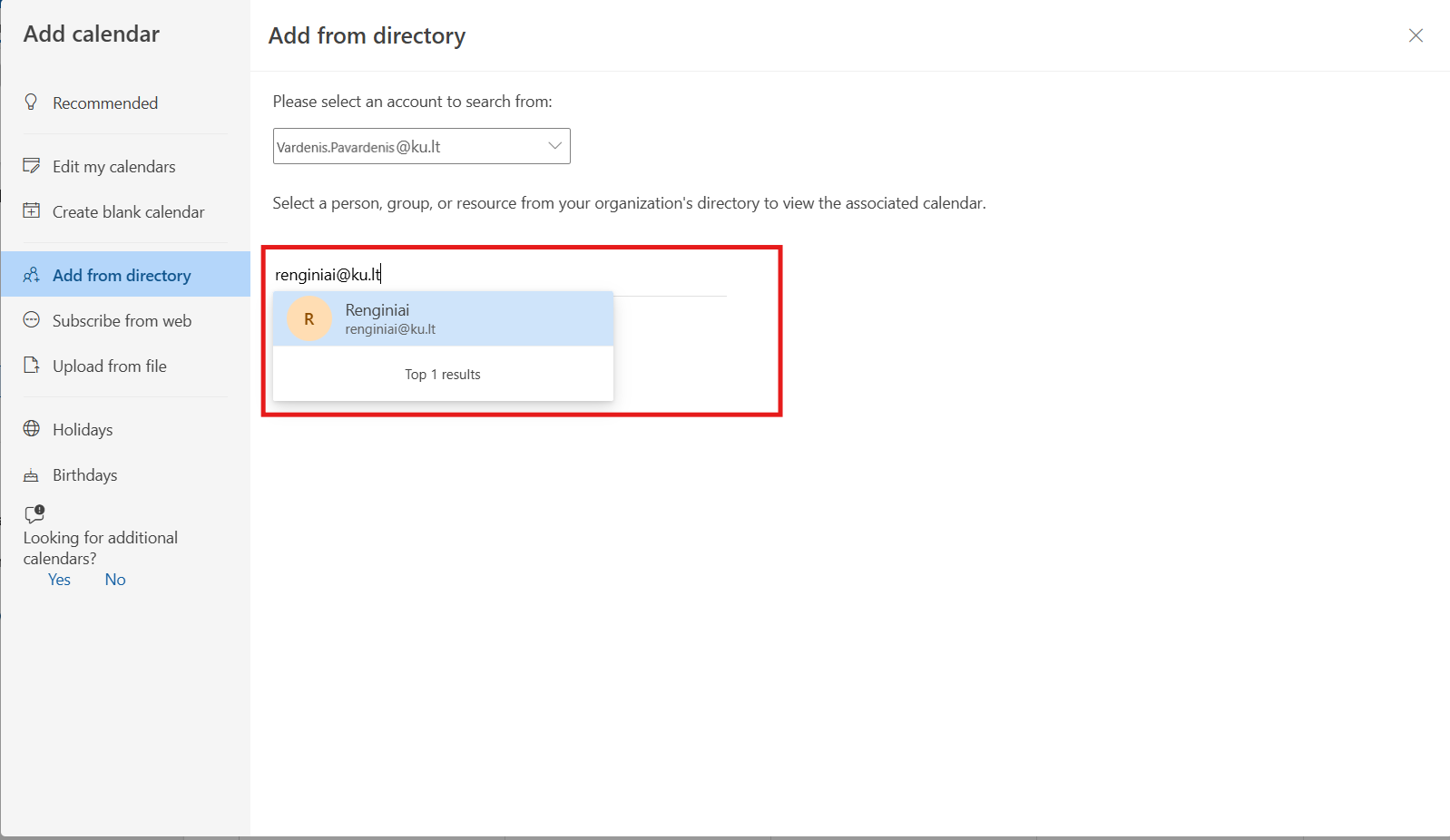1450x840 pixels.
Task: Open the Holidays calendars list
Action: [125, 429]
